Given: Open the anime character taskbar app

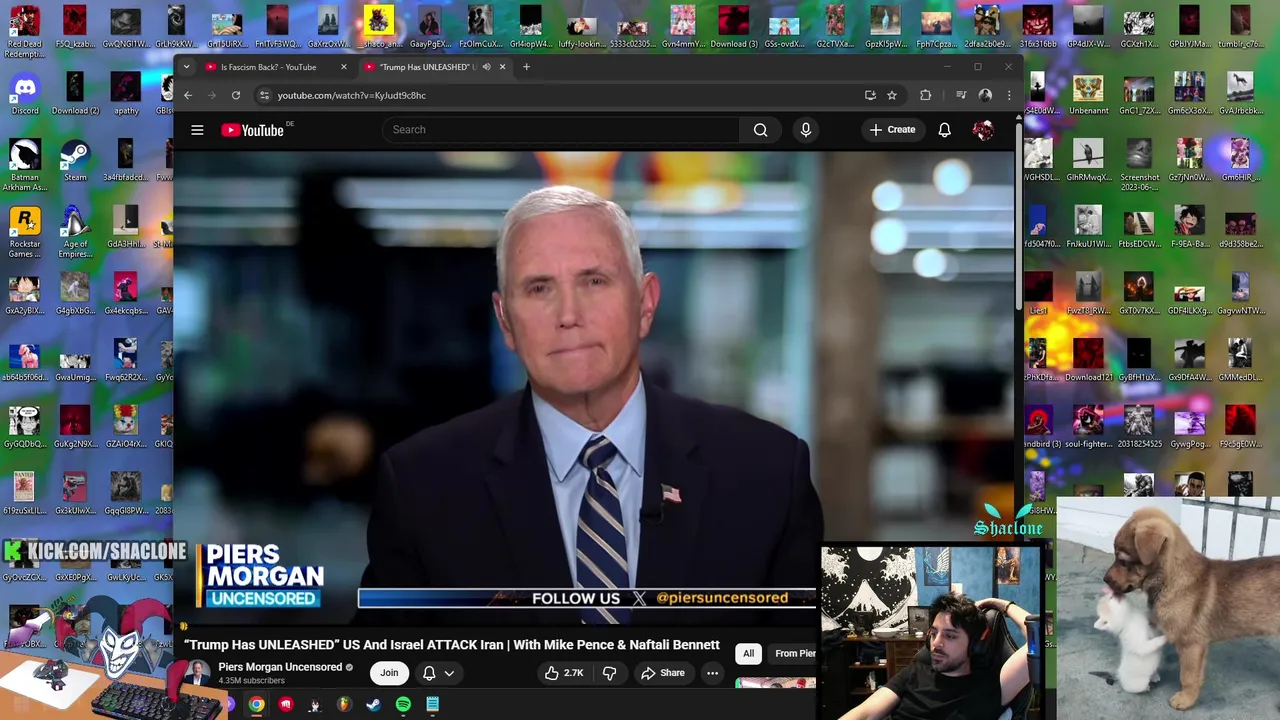Looking at the screenshot, I should click(314, 705).
